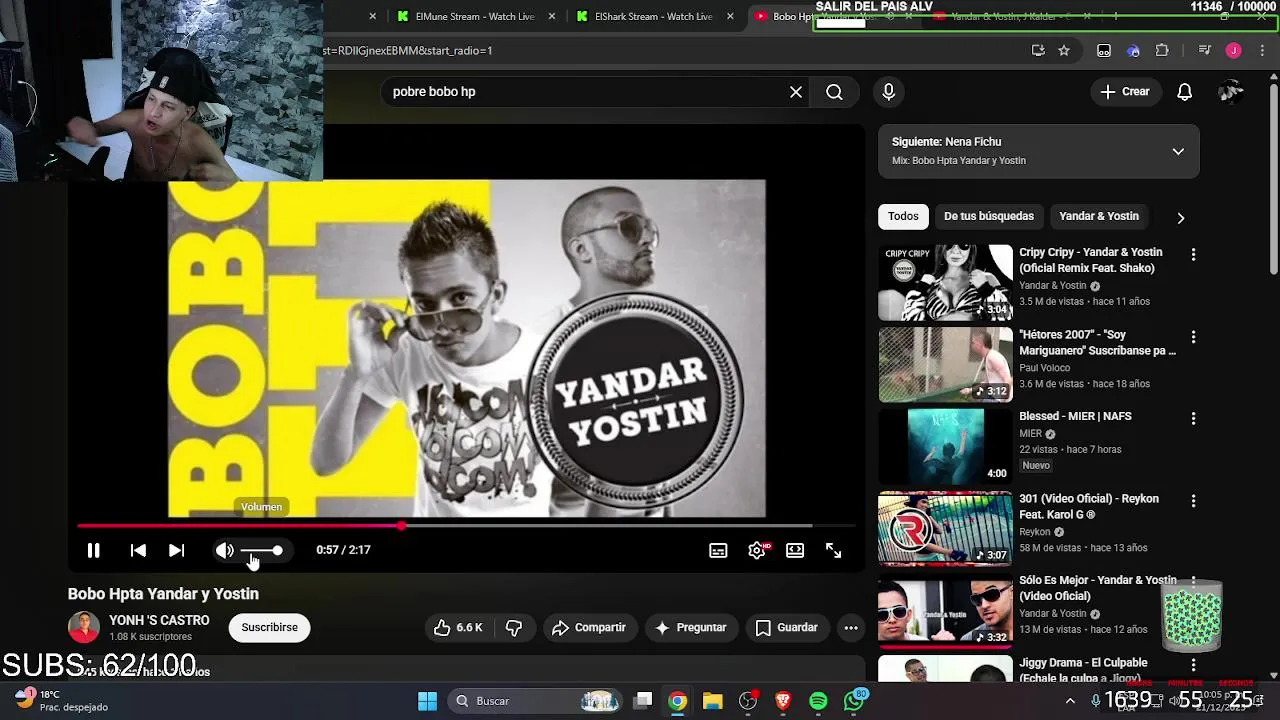Open options for Blessed - MIER video
Image resolution: width=1280 pixels, height=720 pixels.
(1193, 419)
